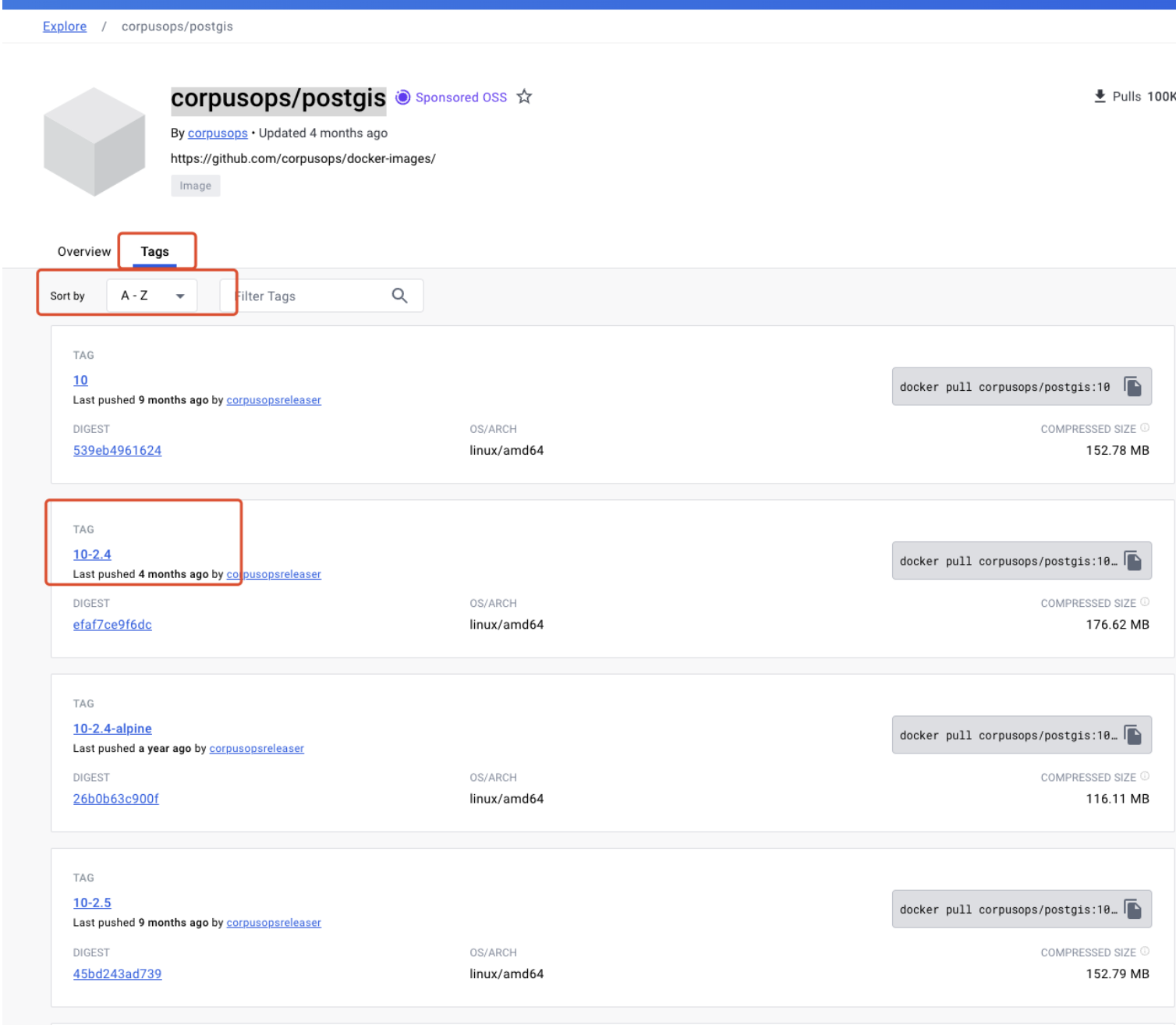
Task: Open digest 45bd243ad739
Action: [x=117, y=974]
